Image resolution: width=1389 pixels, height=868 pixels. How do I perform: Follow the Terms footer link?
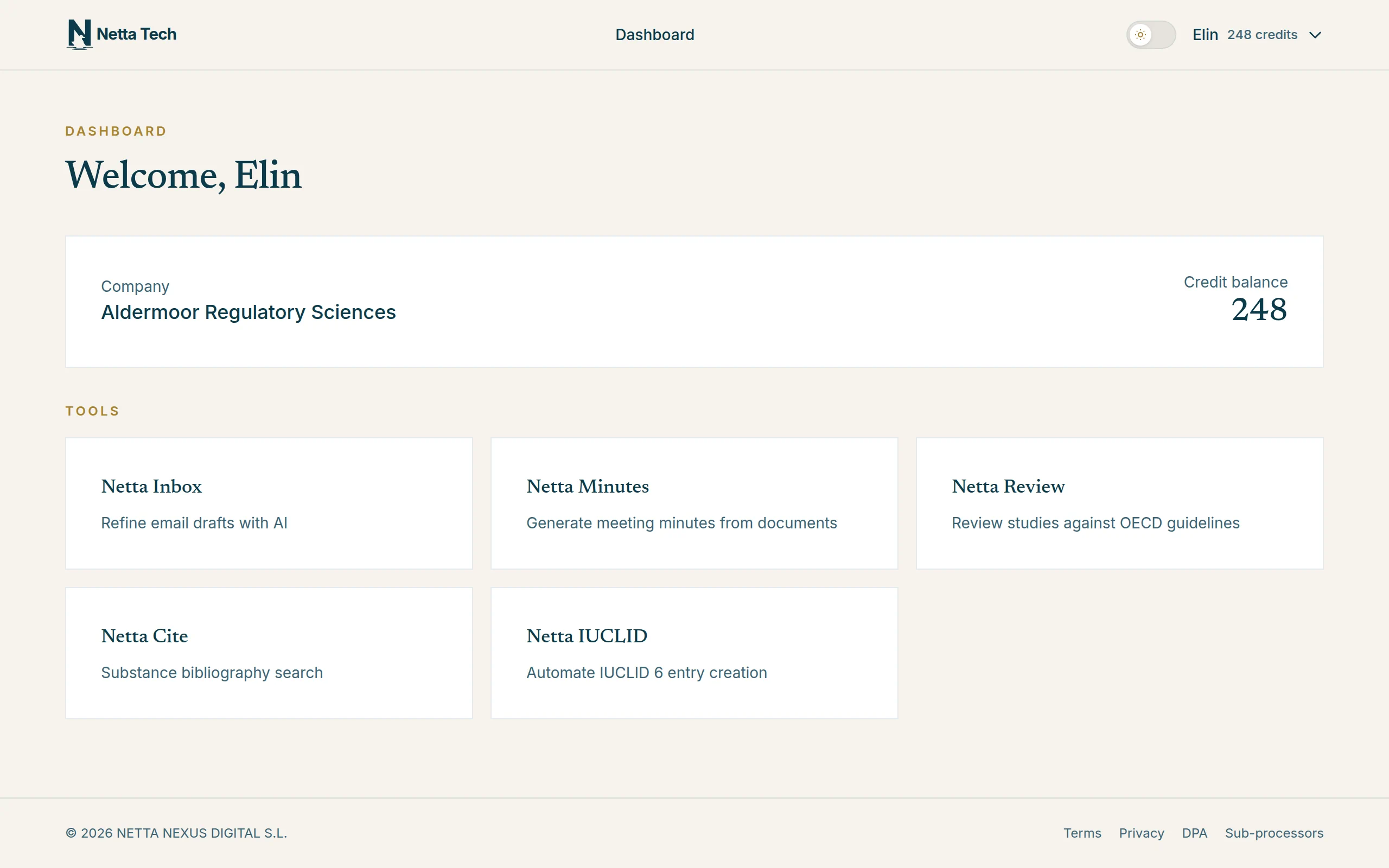point(1082,833)
